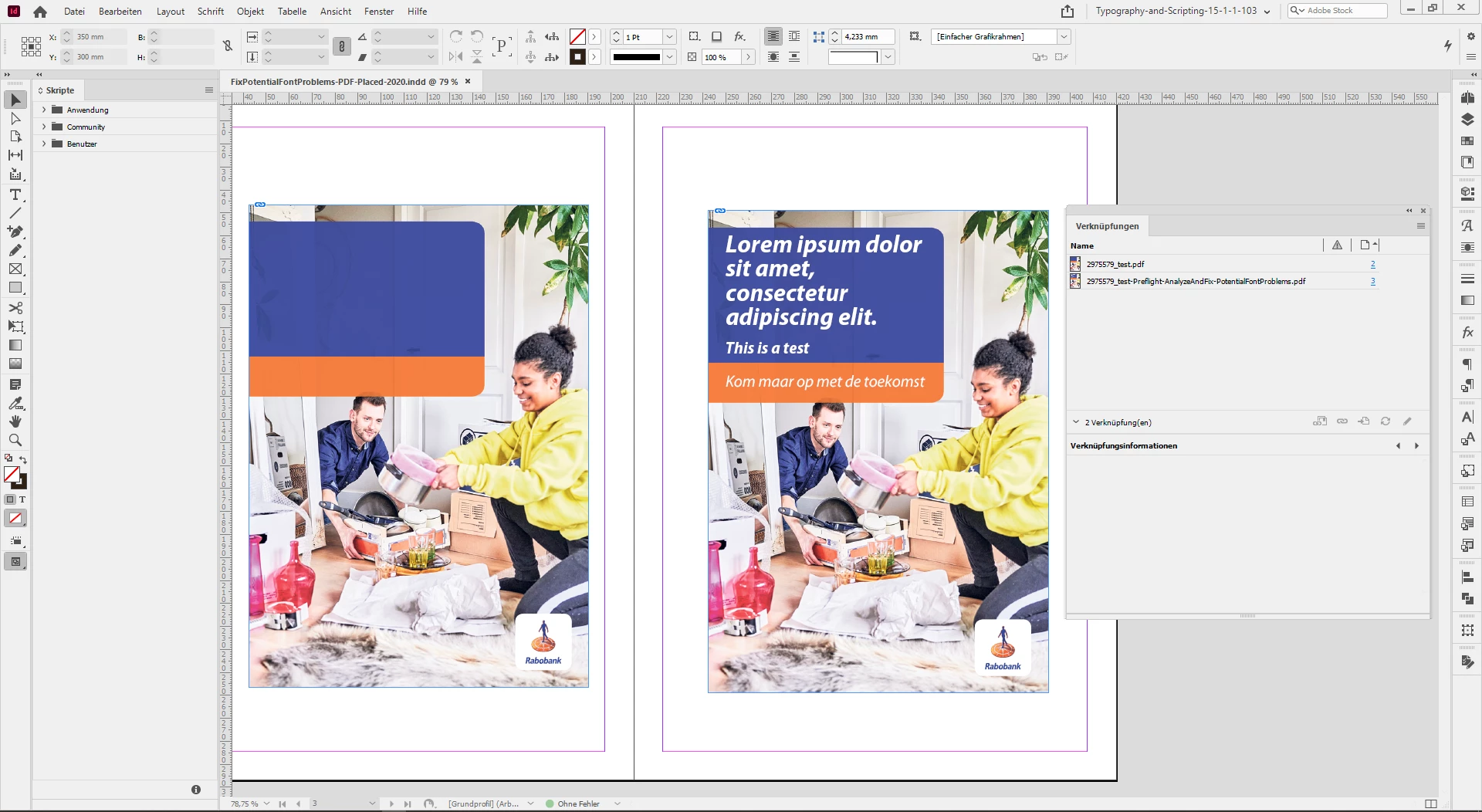Expand the Benutzer scripts folder
The height and width of the screenshot is (812, 1482).
point(44,144)
